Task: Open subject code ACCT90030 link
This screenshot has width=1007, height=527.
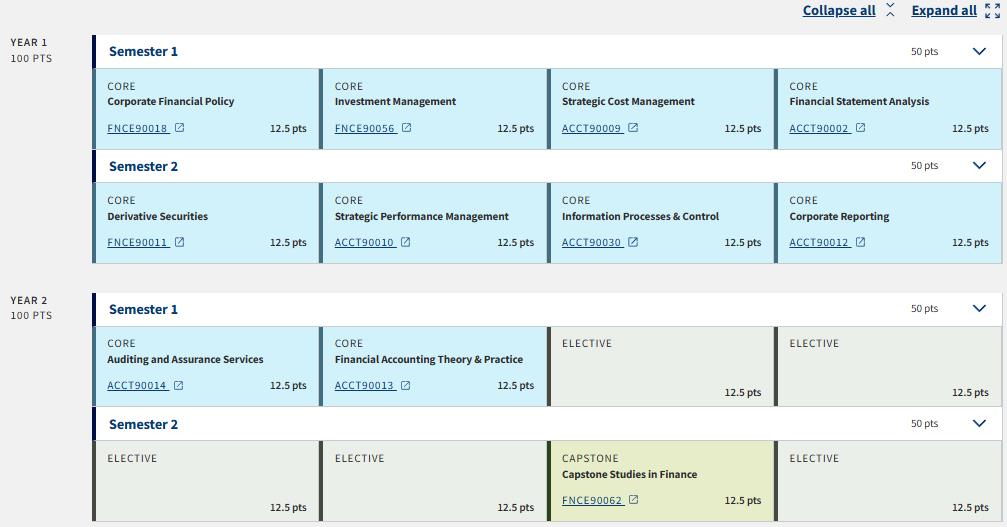Action: [592, 243]
